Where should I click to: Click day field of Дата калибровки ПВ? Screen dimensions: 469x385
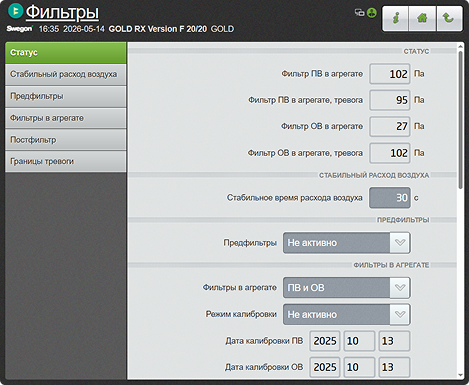point(394,341)
